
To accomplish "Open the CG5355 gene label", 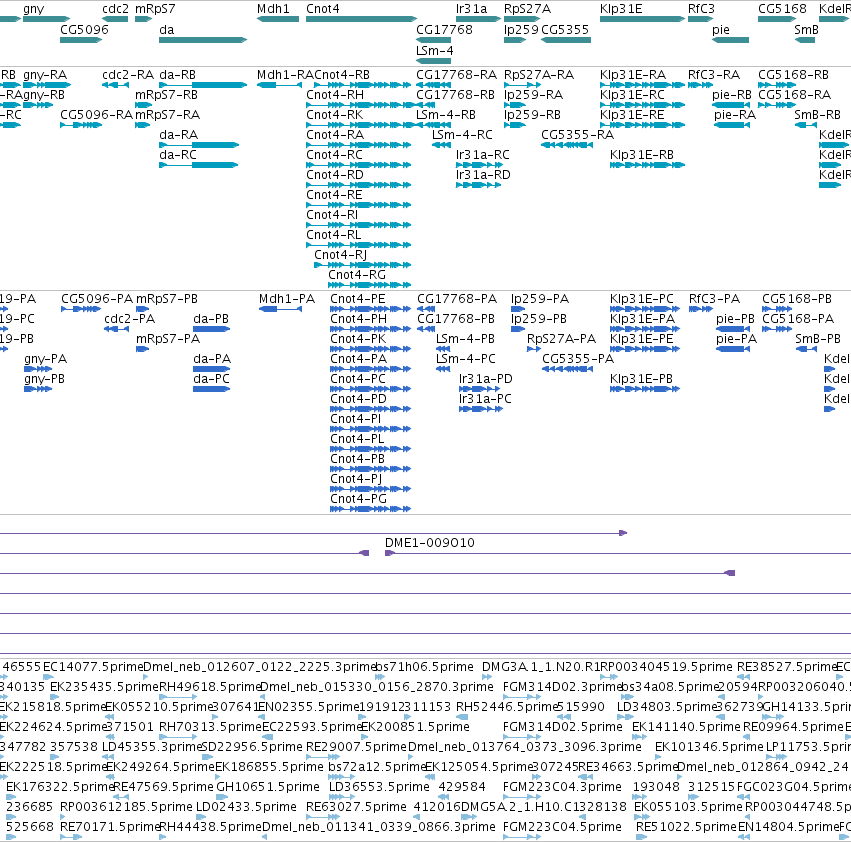I will coord(564,29).
